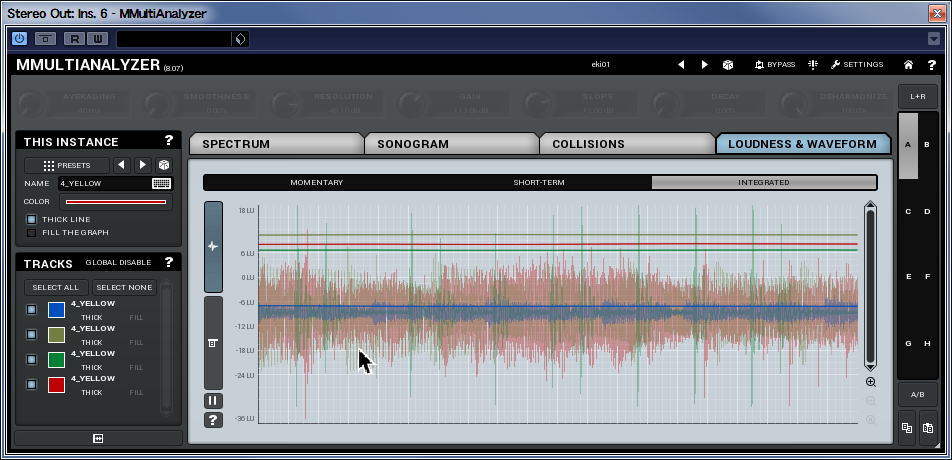The image size is (952, 460).
Task: Toggle FILL for the red swatch track
Action: click(x=136, y=392)
